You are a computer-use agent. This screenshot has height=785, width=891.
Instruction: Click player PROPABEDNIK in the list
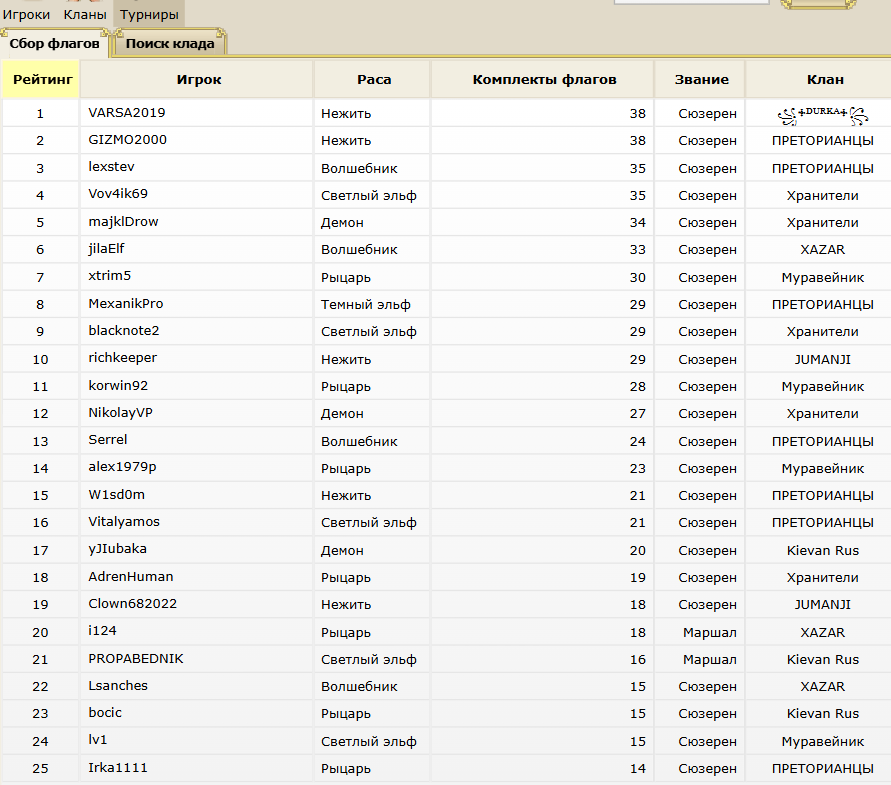[x=136, y=658]
